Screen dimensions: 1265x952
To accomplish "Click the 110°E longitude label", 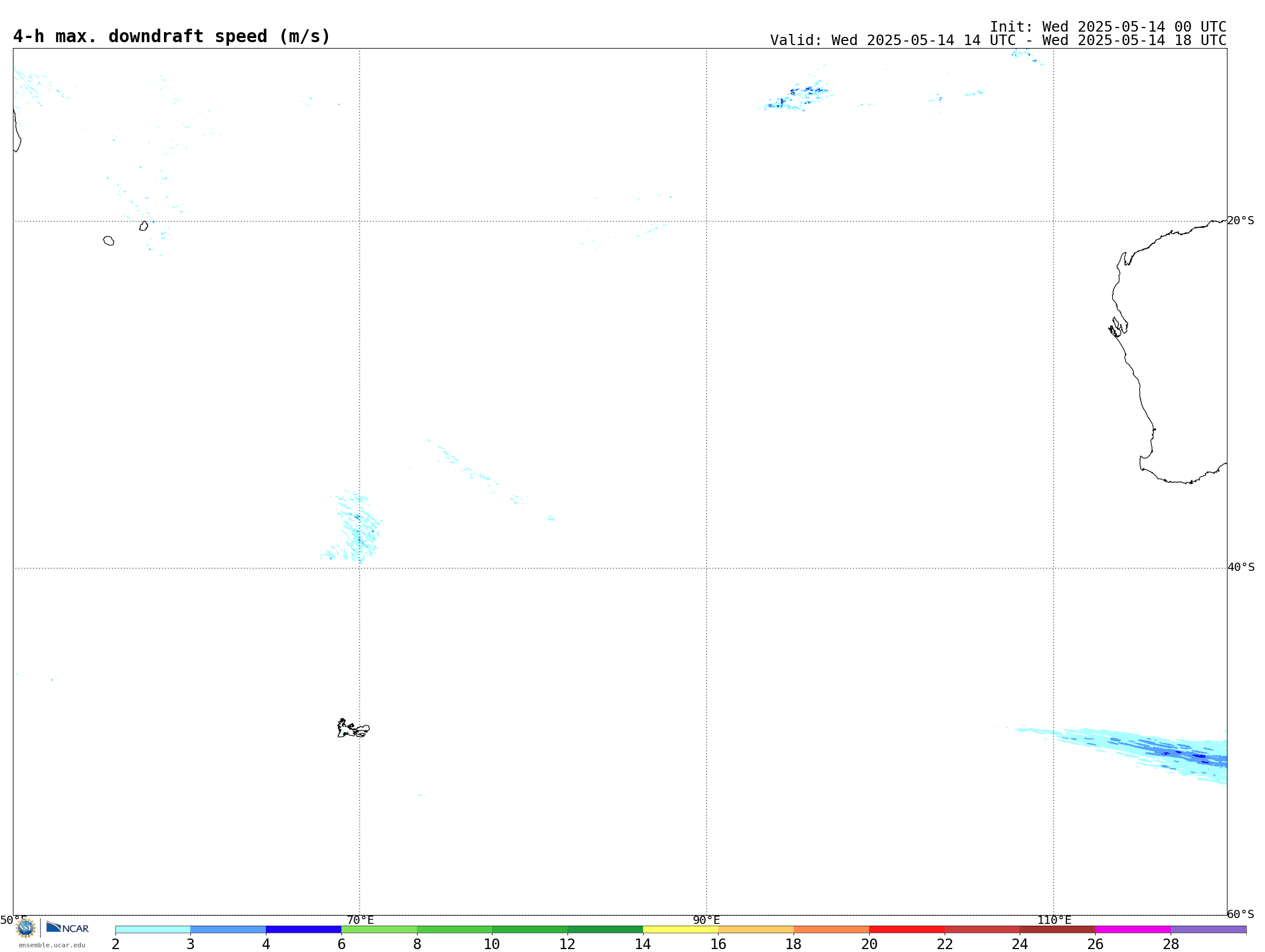I will click(1054, 920).
